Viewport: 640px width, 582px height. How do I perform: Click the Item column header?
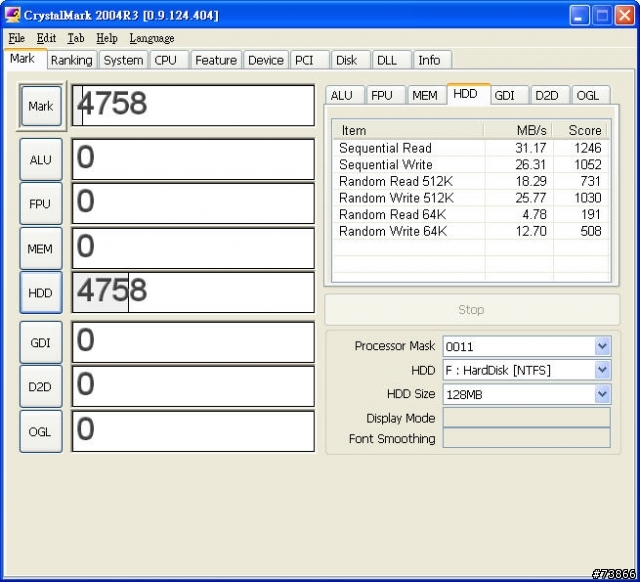(x=408, y=130)
